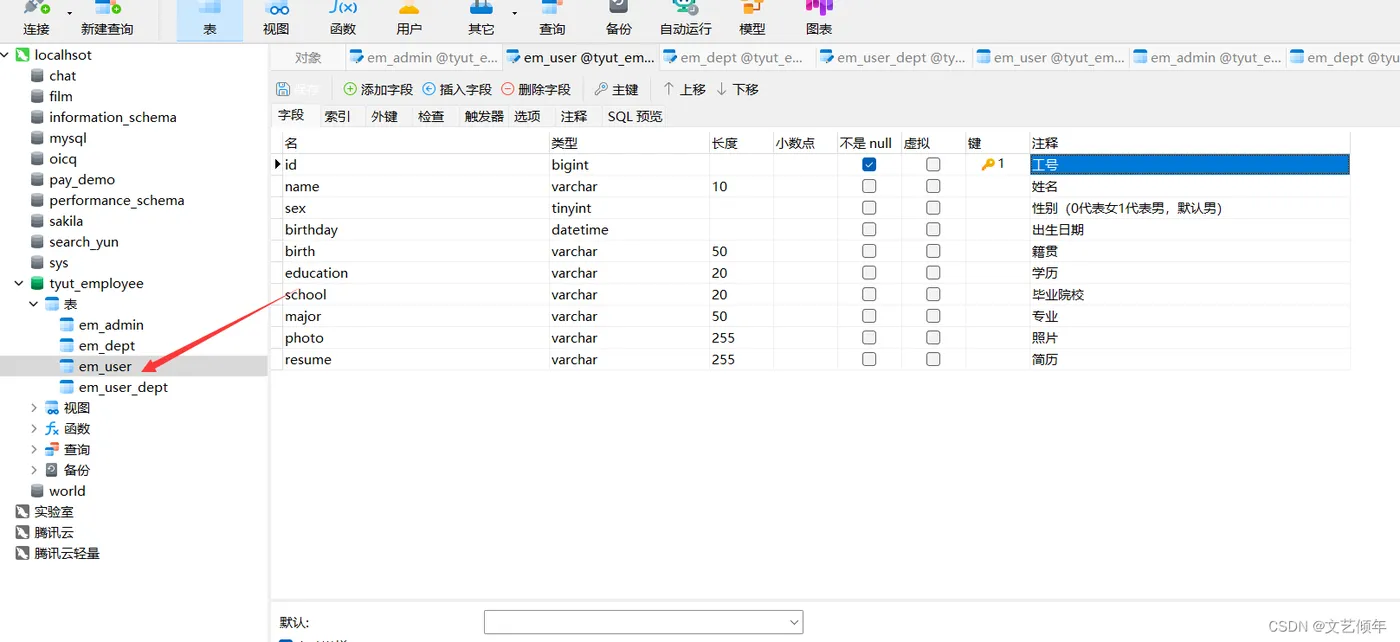Select the 实验室 connection
This screenshot has width=1400, height=642.
click(54, 511)
